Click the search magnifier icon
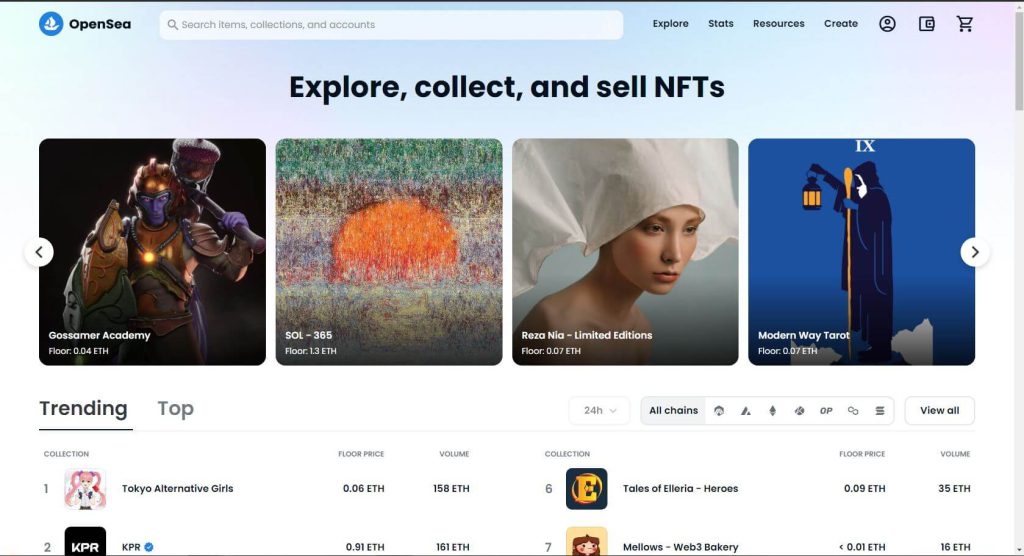1024x556 pixels. point(172,25)
